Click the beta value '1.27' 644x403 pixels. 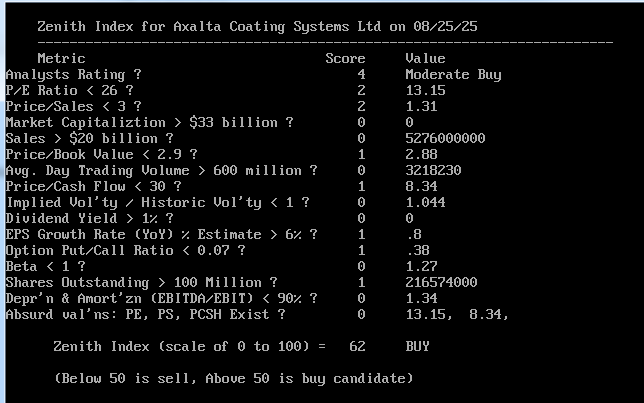[x=421, y=267]
